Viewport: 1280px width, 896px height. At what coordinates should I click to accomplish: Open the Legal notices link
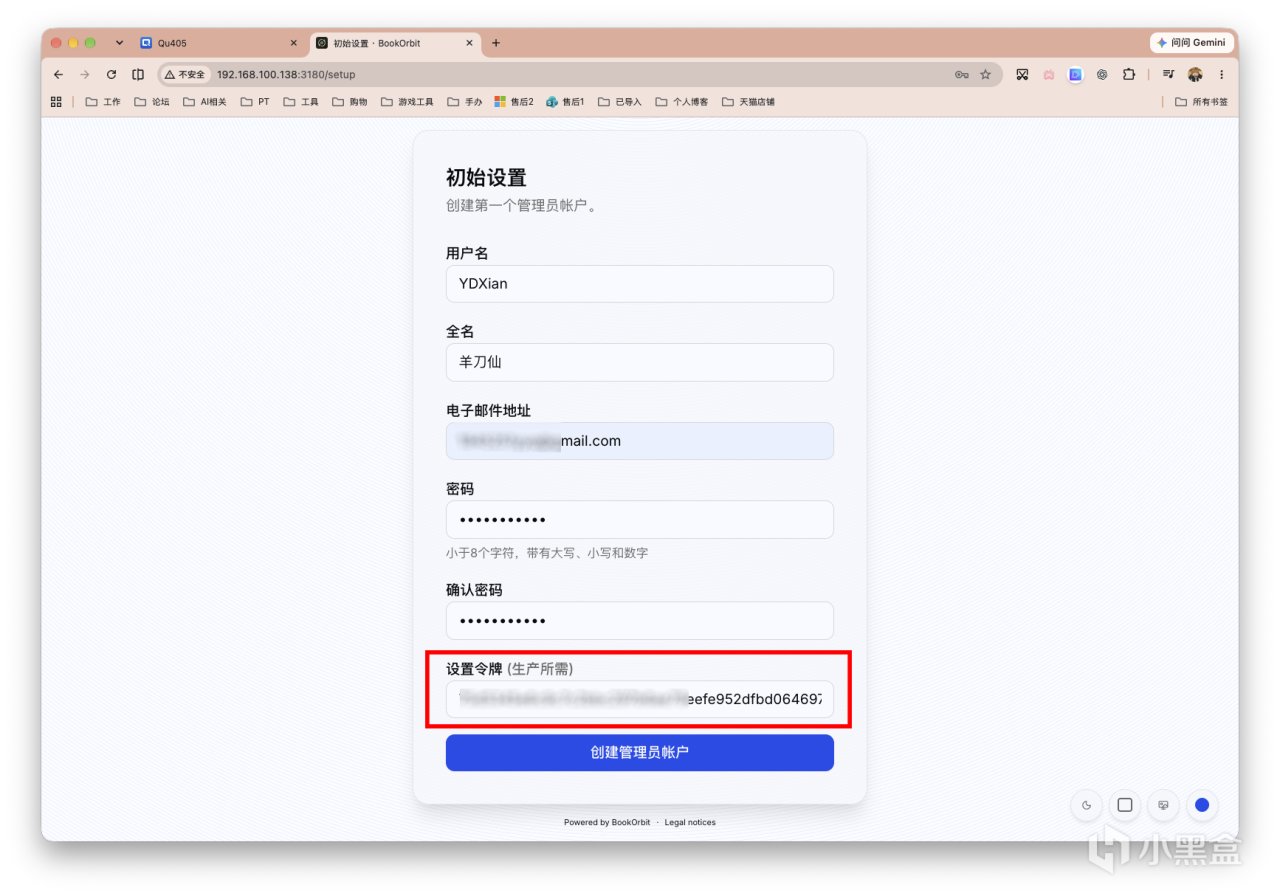[x=690, y=823]
